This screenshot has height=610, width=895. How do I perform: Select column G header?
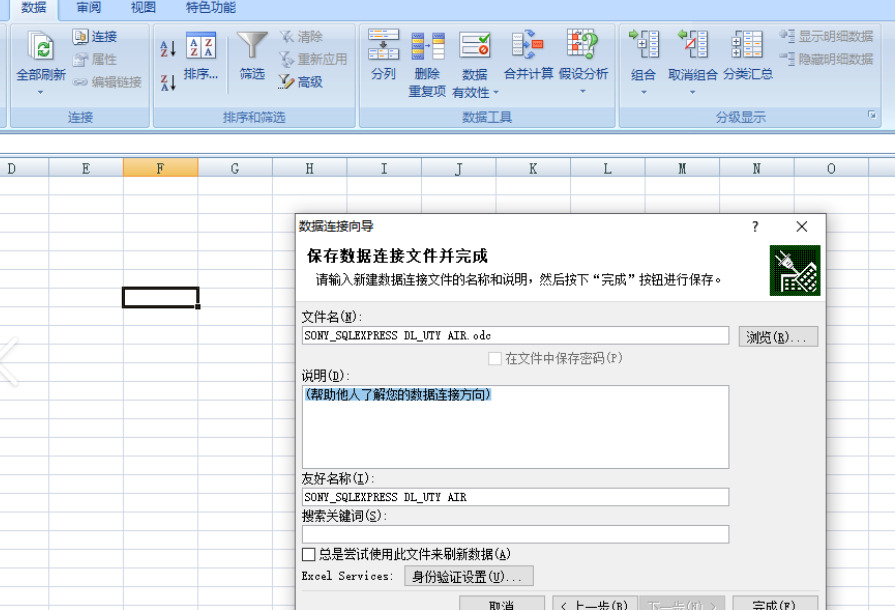235,168
